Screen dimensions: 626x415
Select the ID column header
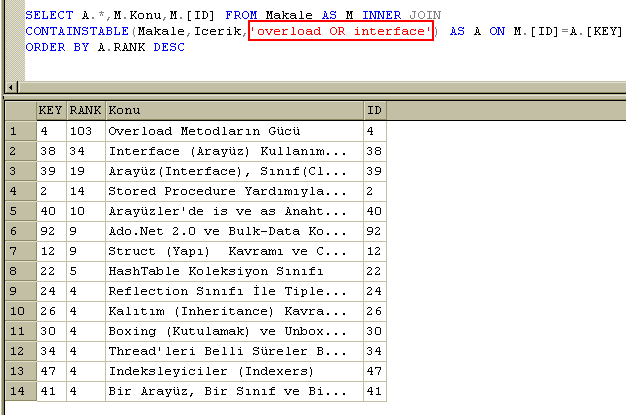coord(374,109)
